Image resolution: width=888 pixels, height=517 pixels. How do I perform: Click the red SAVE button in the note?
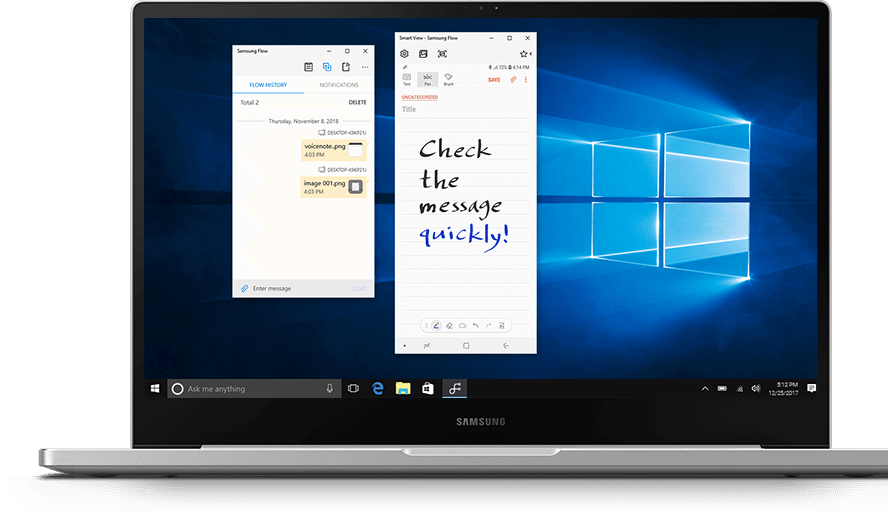point(494,80)
